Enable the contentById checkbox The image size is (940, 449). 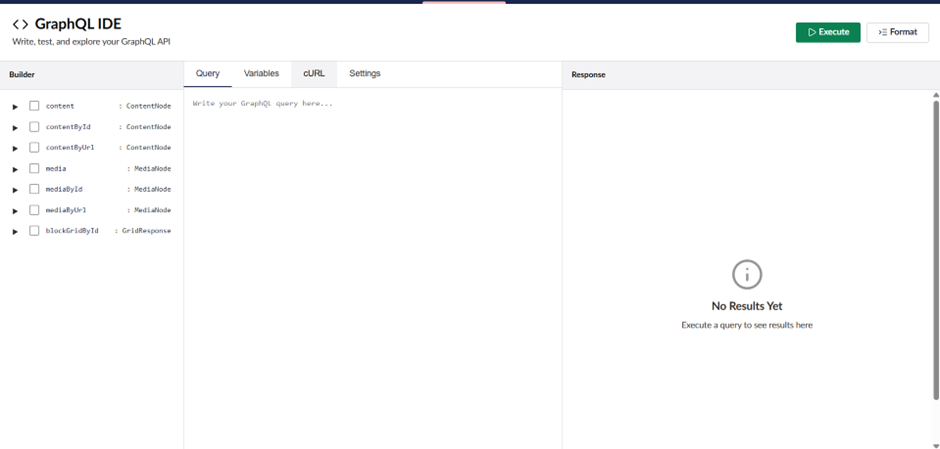34,127
